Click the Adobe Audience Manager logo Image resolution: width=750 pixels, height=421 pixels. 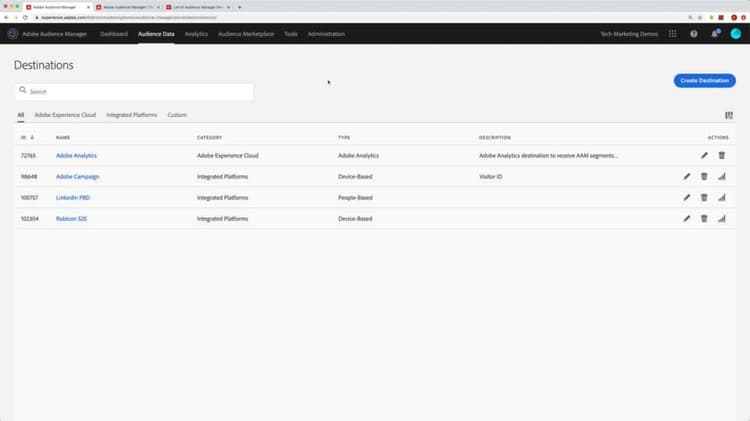coord(12,33)
